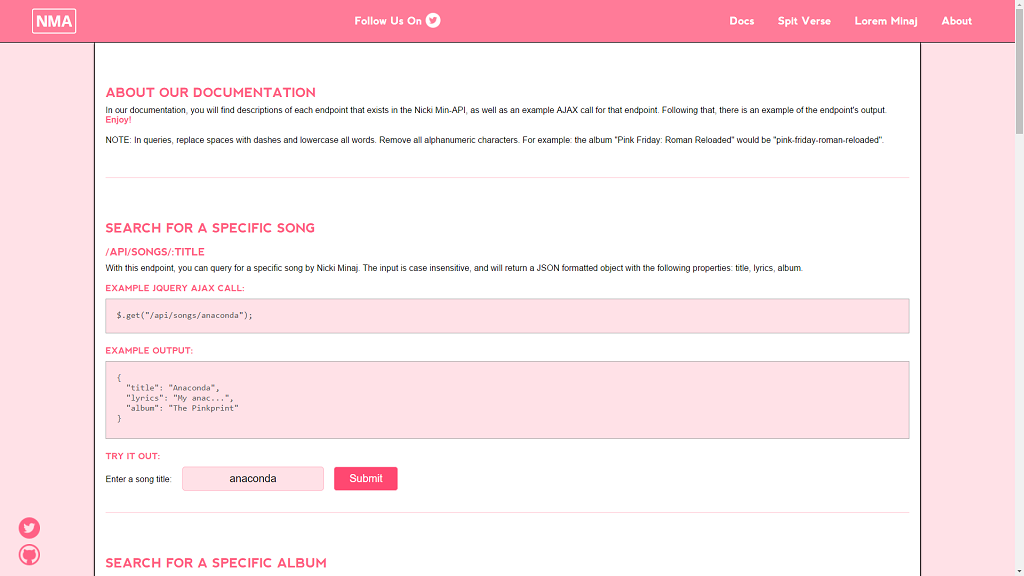Submit the song title query
This screenshot has height=576, width=1024.
366,479
